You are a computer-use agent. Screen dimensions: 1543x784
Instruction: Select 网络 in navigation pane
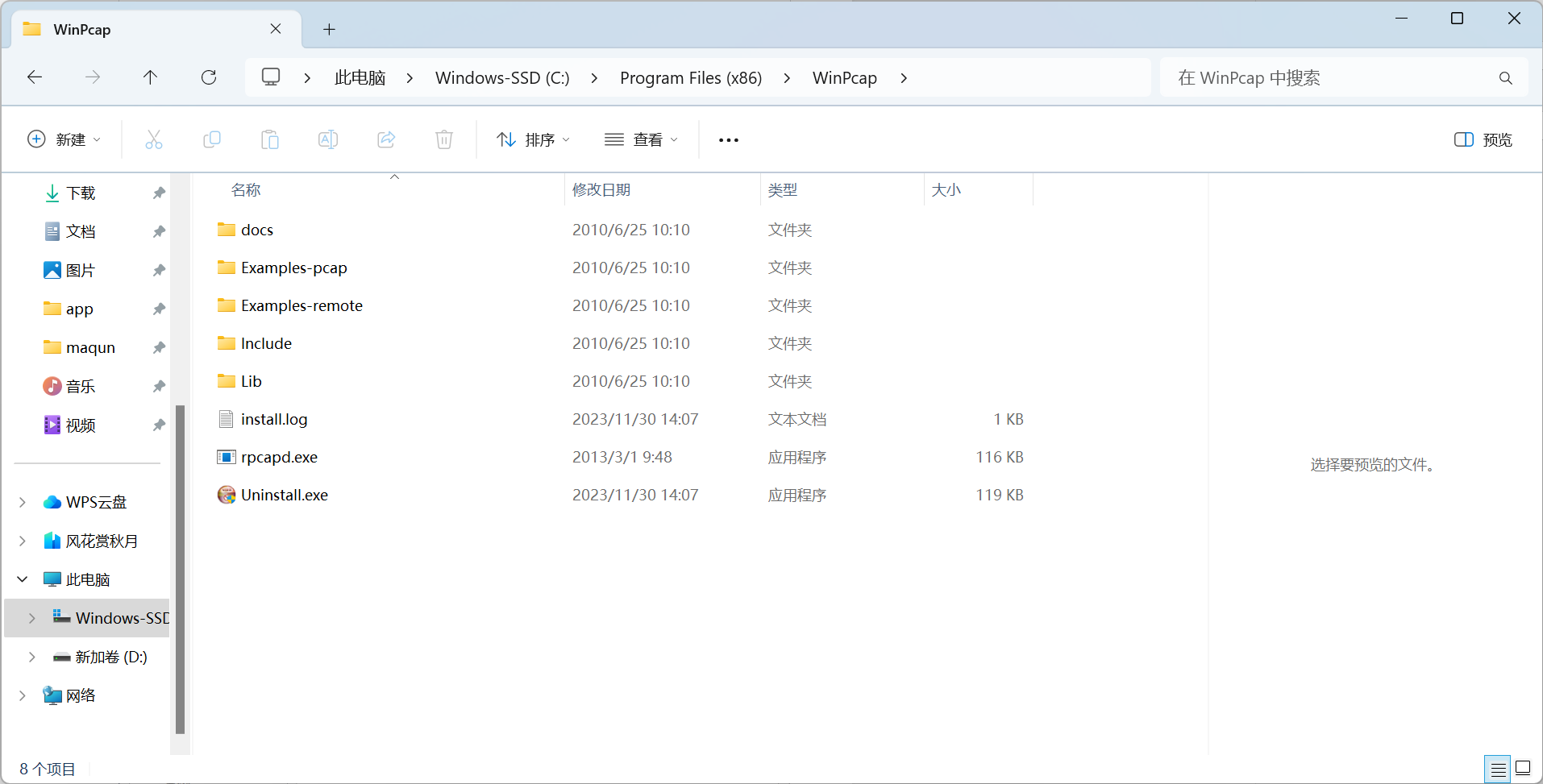[81, 695]
